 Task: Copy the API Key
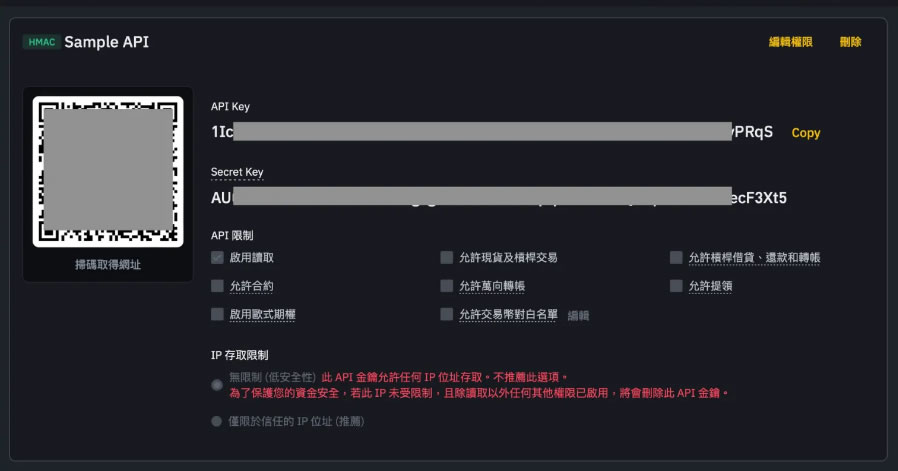(x=805, y=133)
